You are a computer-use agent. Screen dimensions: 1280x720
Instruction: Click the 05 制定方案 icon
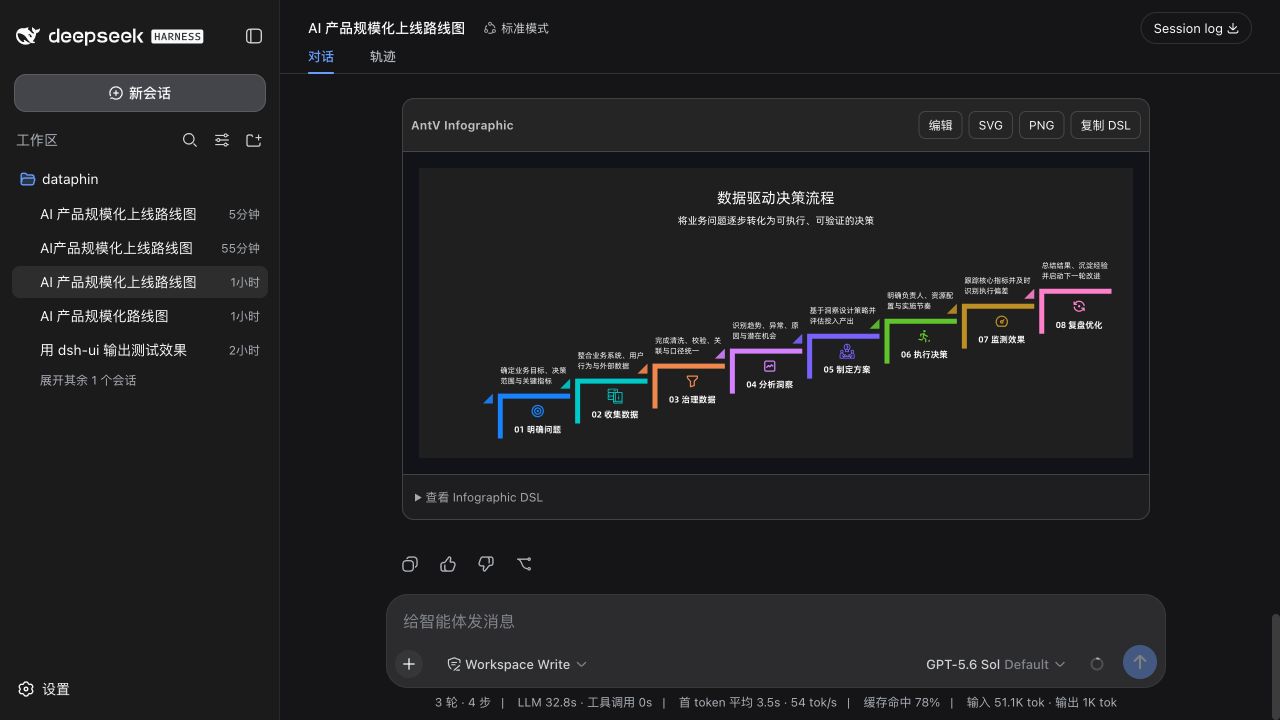(x=847, y=351)
